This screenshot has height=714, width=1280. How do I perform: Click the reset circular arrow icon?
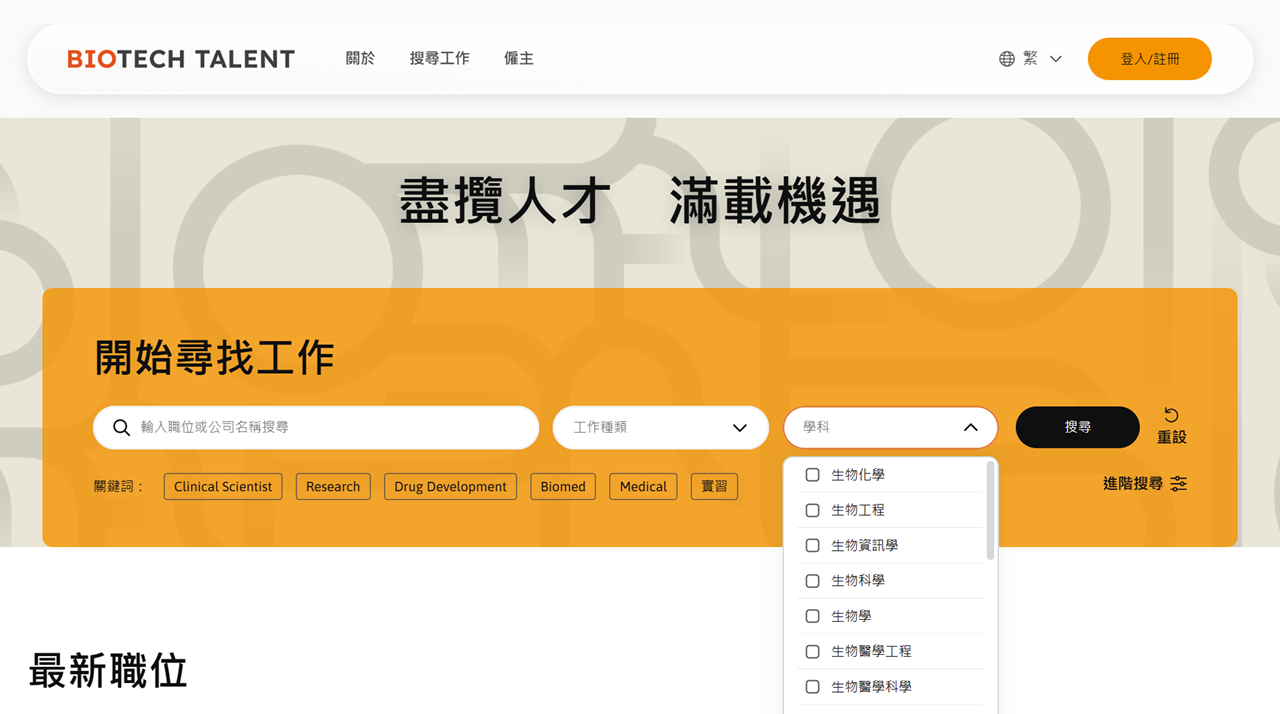(1171, 415)
